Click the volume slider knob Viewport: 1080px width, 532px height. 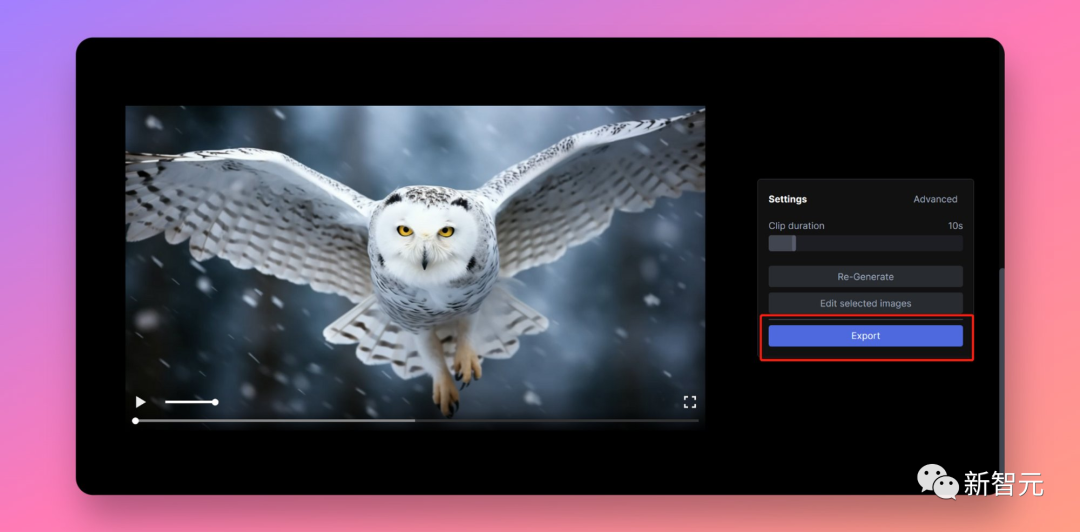215,402
